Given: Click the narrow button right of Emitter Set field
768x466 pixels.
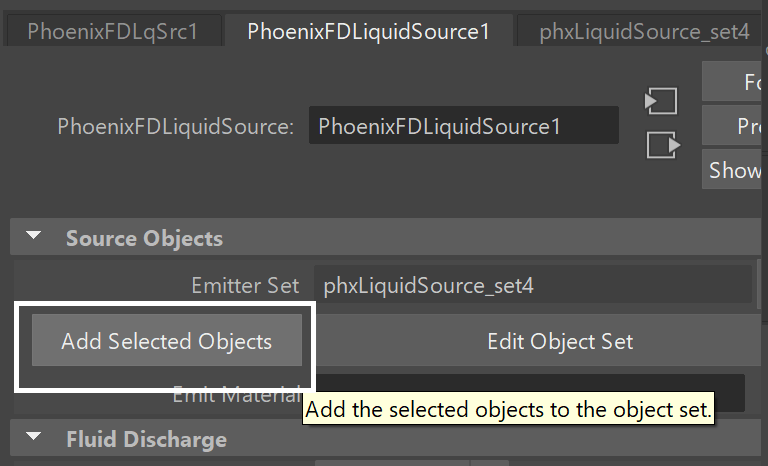Looking at the screenshot, I should point(759,284).
